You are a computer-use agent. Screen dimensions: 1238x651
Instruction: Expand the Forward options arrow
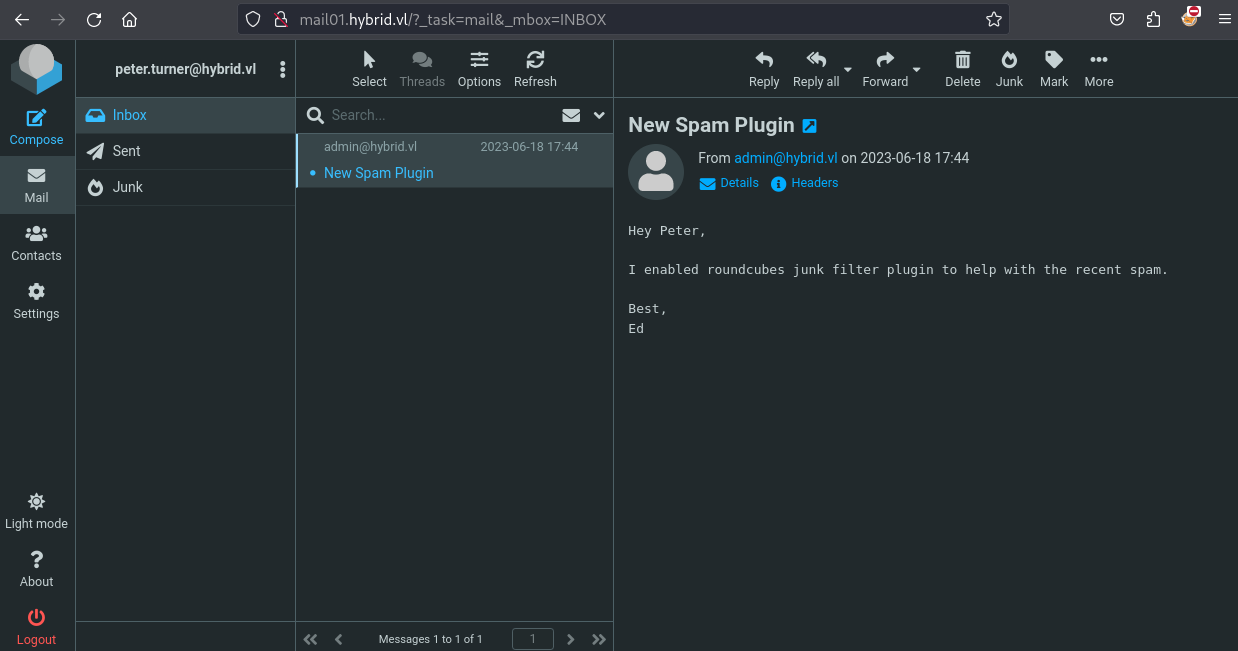[917, 69]
